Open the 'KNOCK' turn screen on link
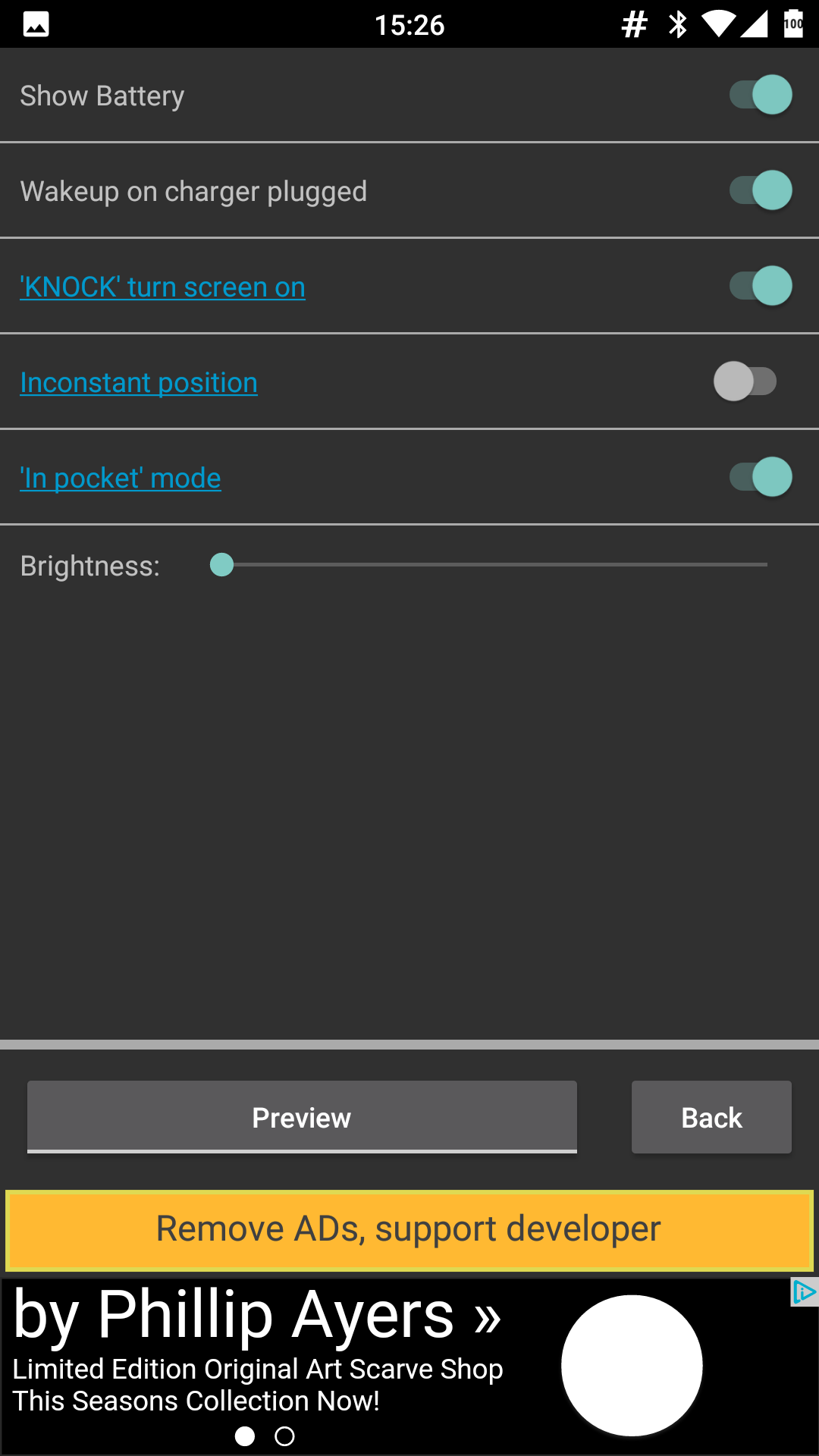The image size is (819, 1456). pos(162,287)
